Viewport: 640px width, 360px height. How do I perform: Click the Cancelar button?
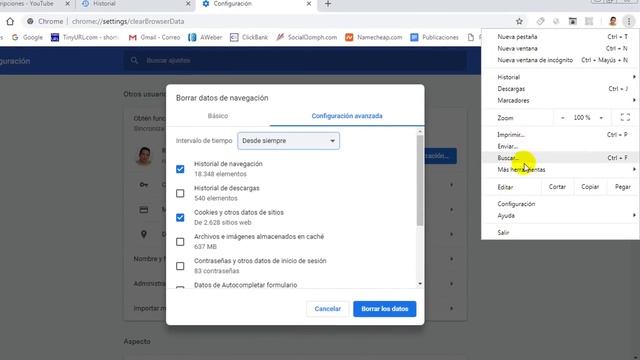click(328, 309)
